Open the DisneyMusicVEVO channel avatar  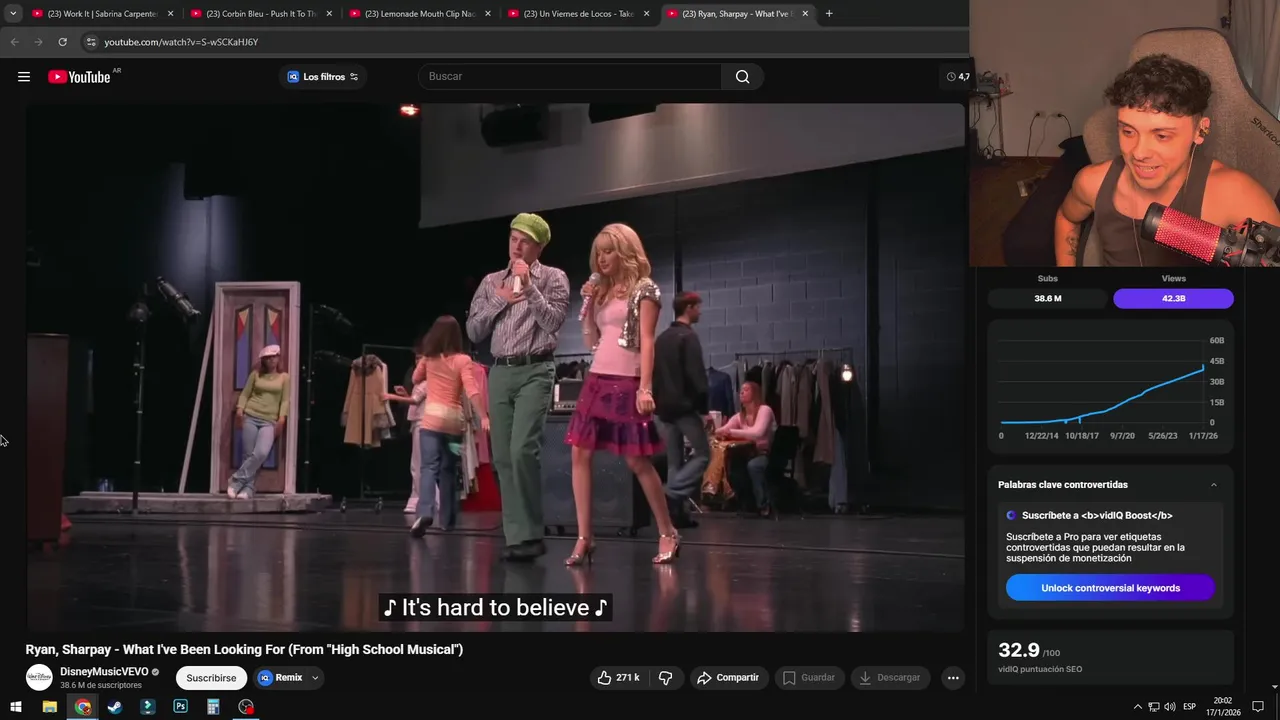(39, 677)
